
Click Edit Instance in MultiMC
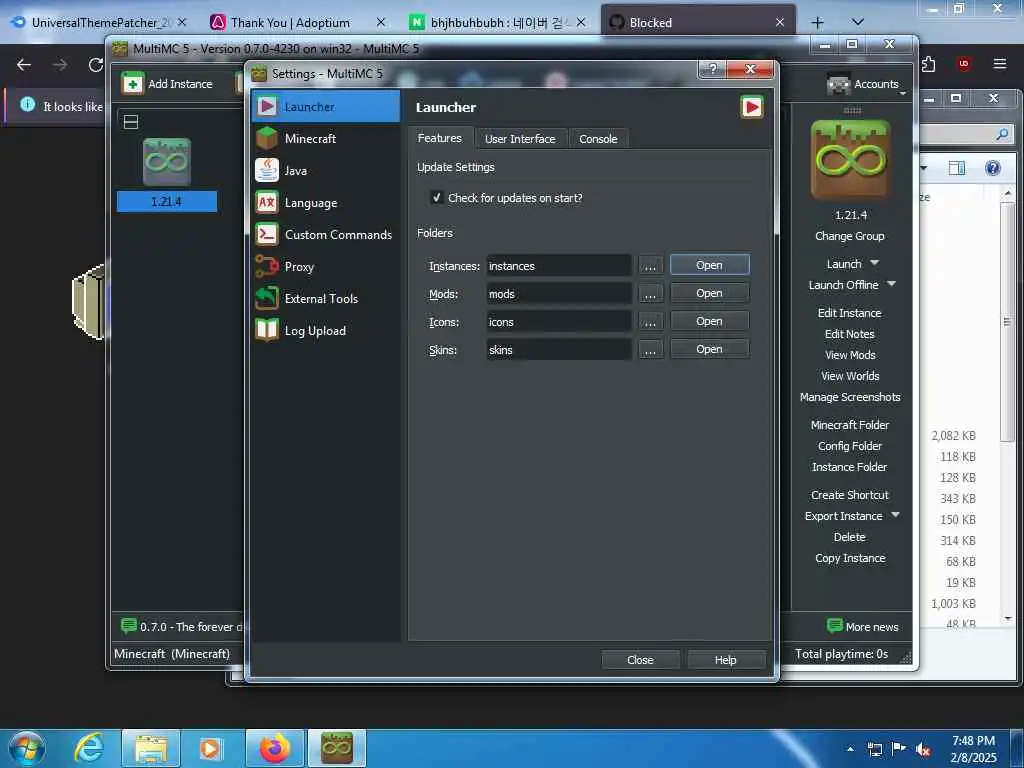pyautogui.click(x=850, y=313)
